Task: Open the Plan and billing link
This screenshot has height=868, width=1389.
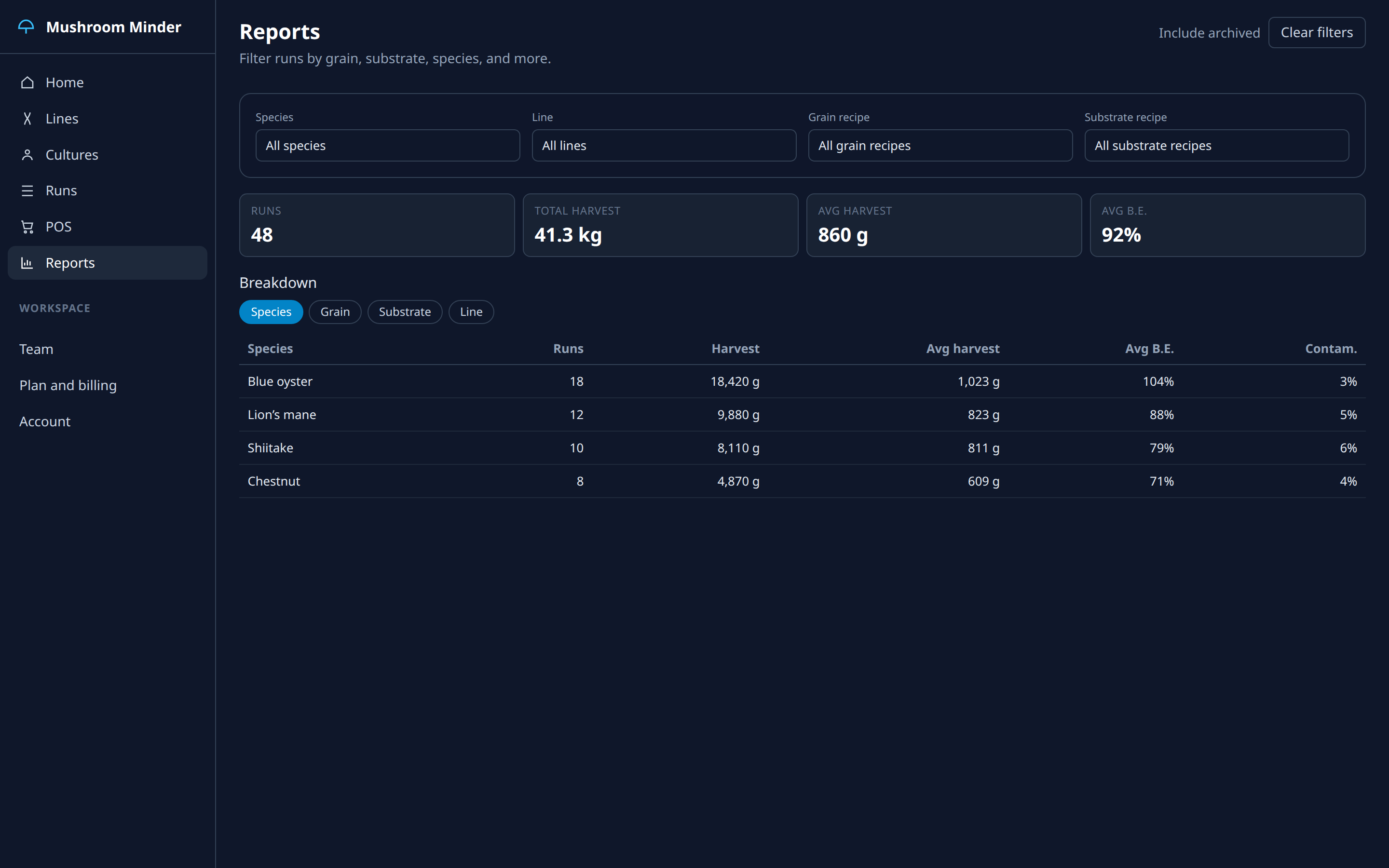Action: [x=68, y=385]
